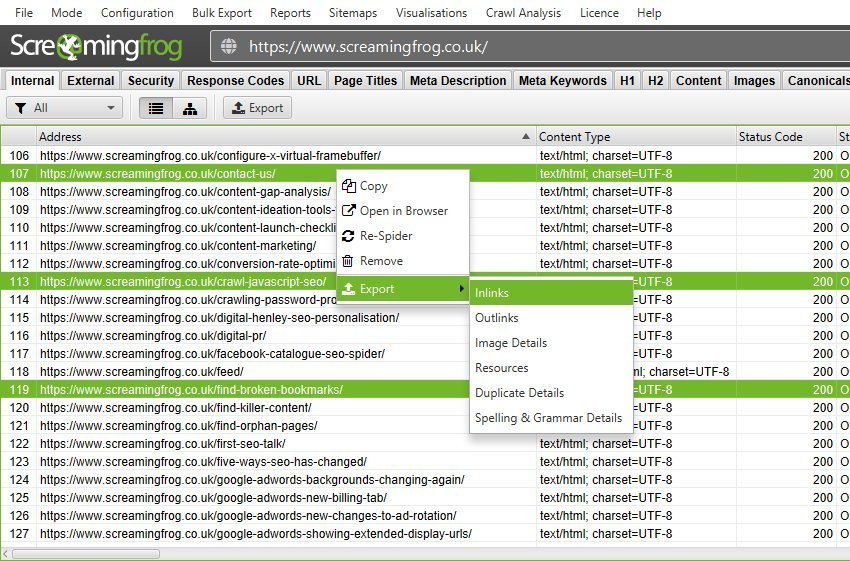The width and height of the screenshot is (850, 562).
Task: Switch to the Response Codes tab
Action: pos(236,81)
